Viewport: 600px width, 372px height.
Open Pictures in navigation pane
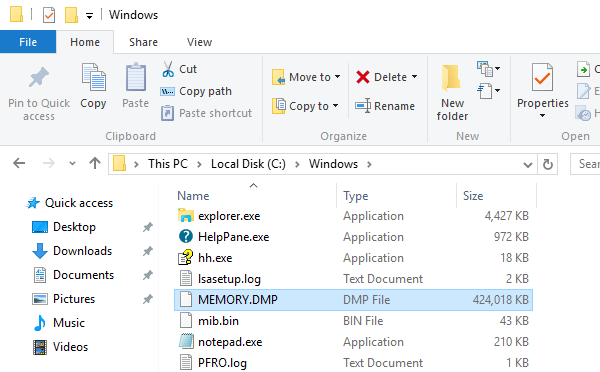74,299
